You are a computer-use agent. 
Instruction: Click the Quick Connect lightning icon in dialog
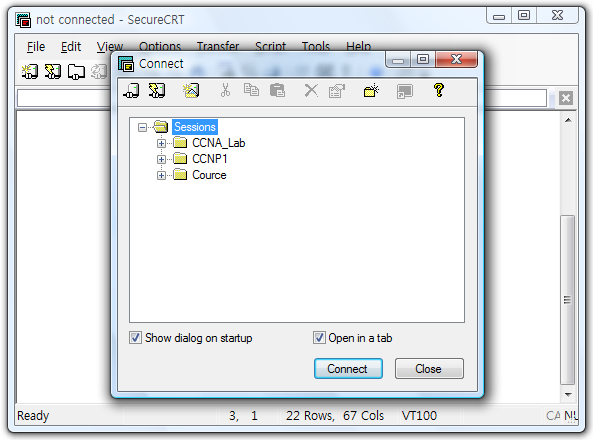[x=157, y=91]
